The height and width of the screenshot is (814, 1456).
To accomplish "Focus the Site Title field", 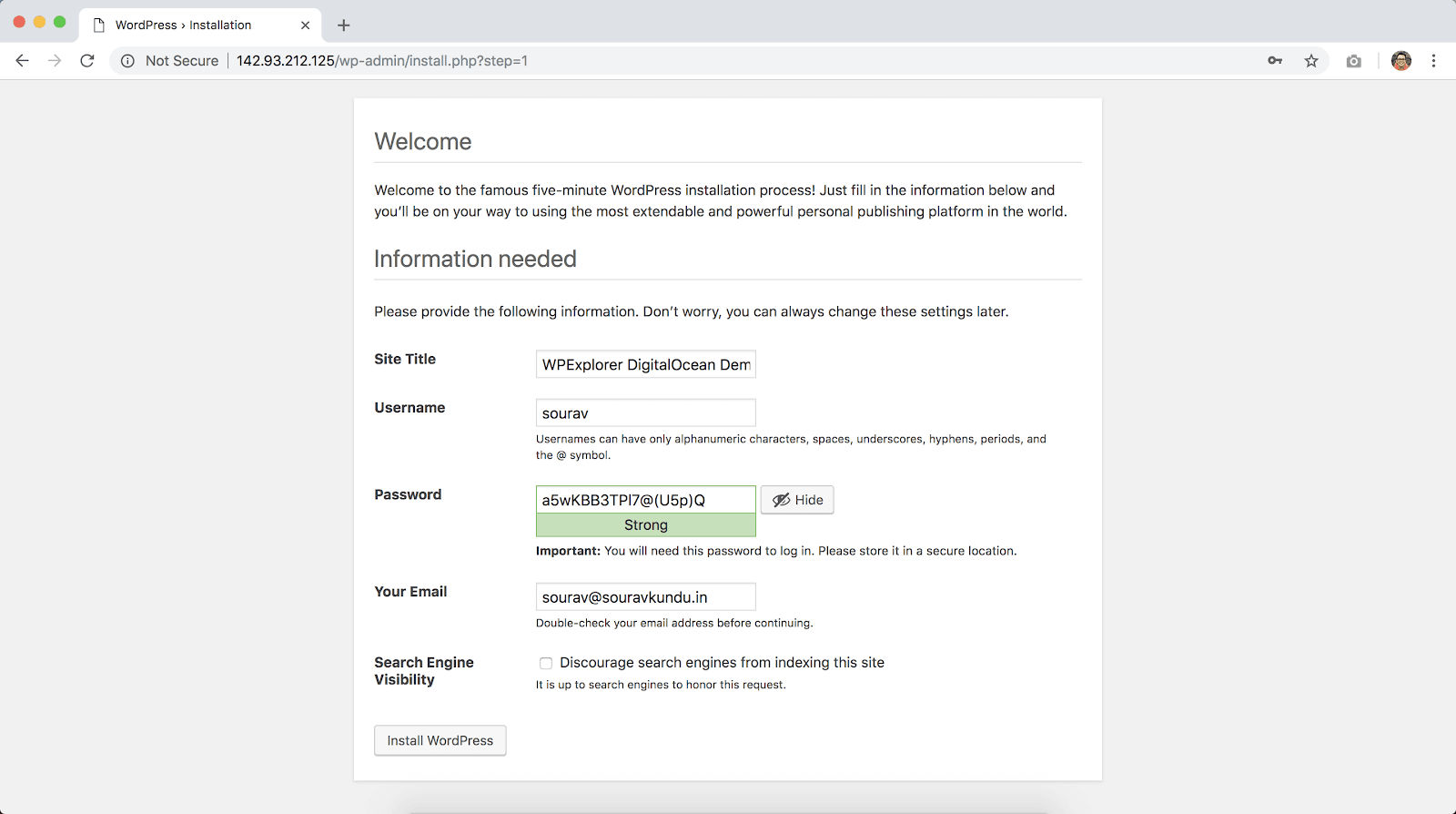I will pyautogui.click(x=646, y=364).
